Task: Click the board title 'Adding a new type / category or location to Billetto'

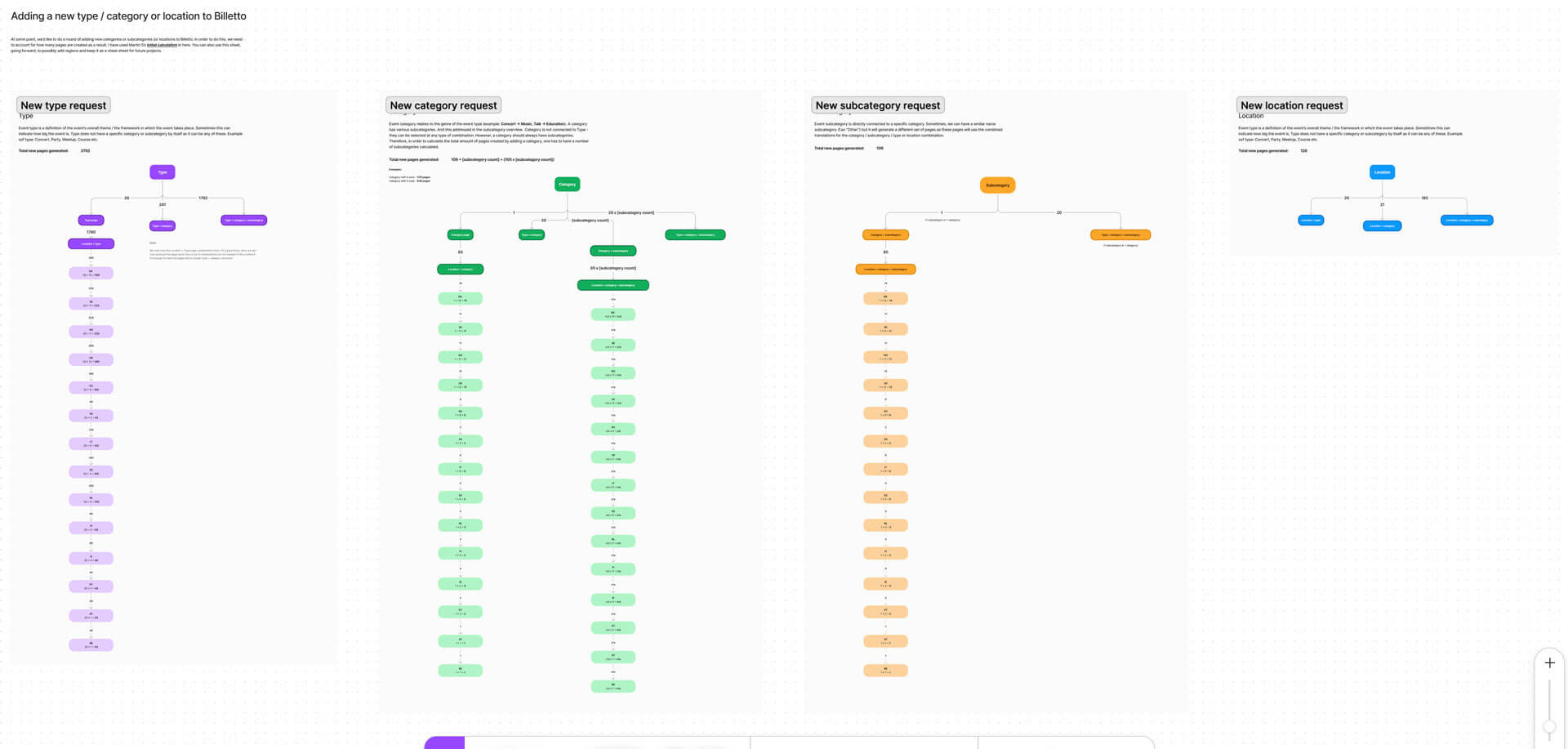Action: point(128,16)
